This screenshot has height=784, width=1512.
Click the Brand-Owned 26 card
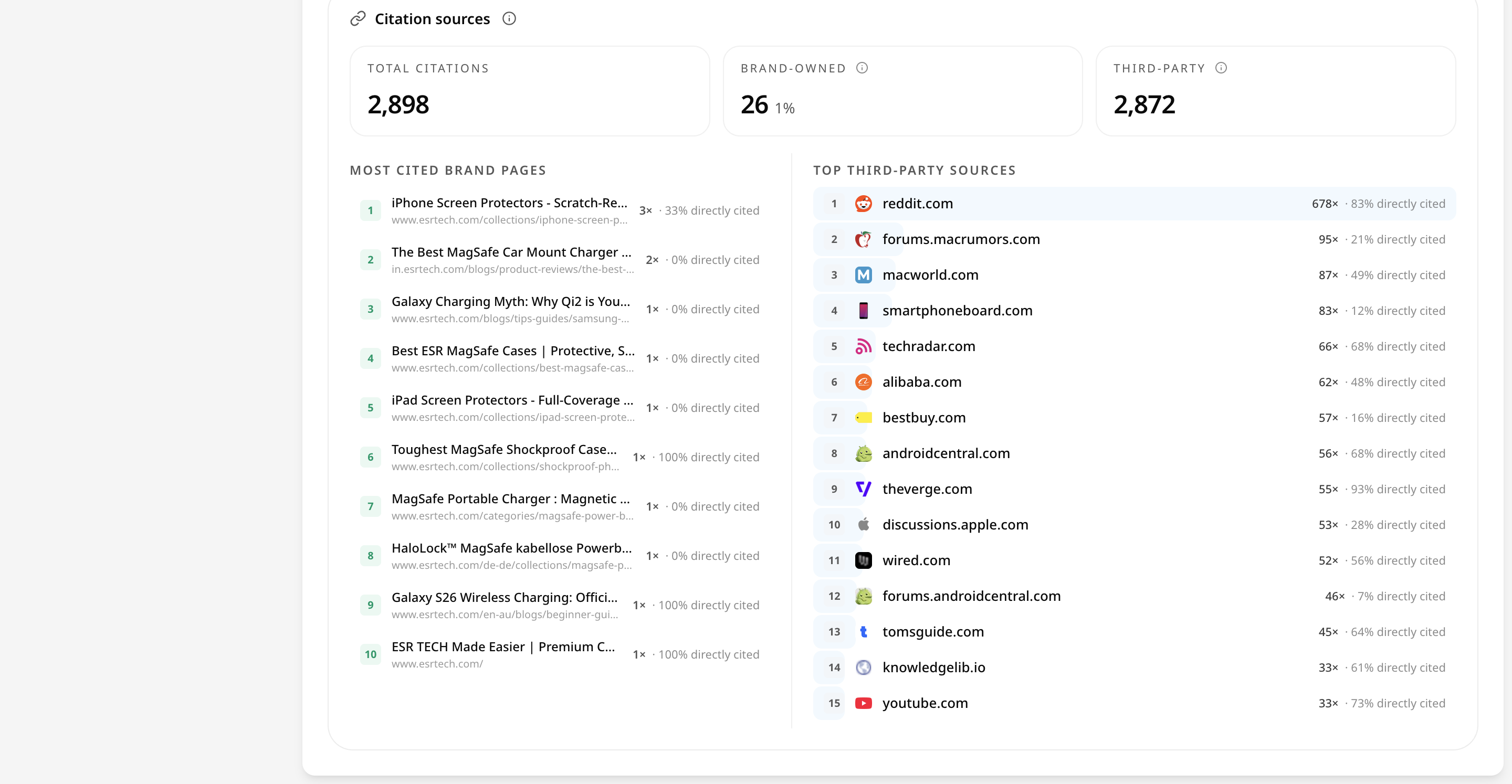click(902, 91)
